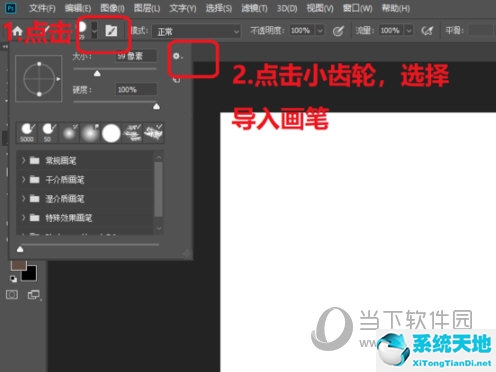Open the brush preset picker thumbnail
The width and height of the screenshot is (496, 372).
tap(82, 30)
